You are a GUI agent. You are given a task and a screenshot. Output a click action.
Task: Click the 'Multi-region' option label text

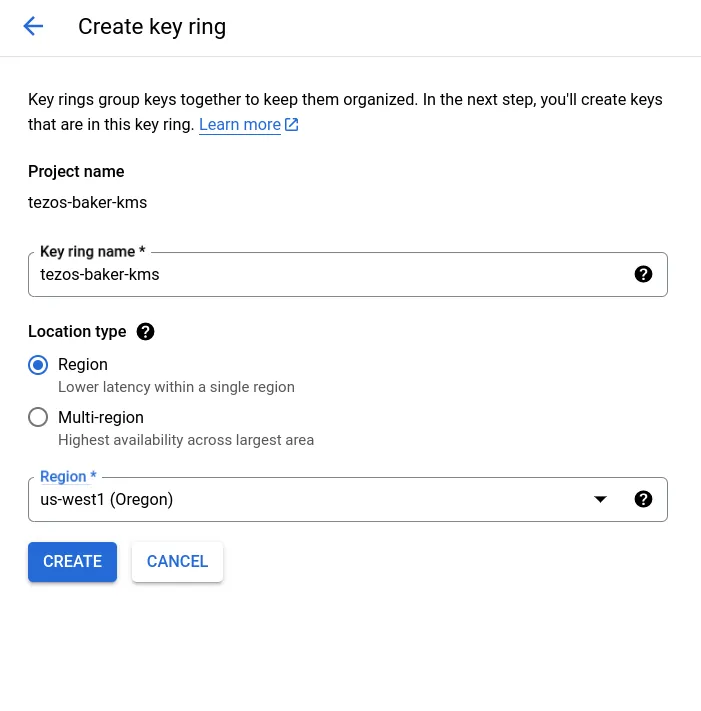[101, 417]
